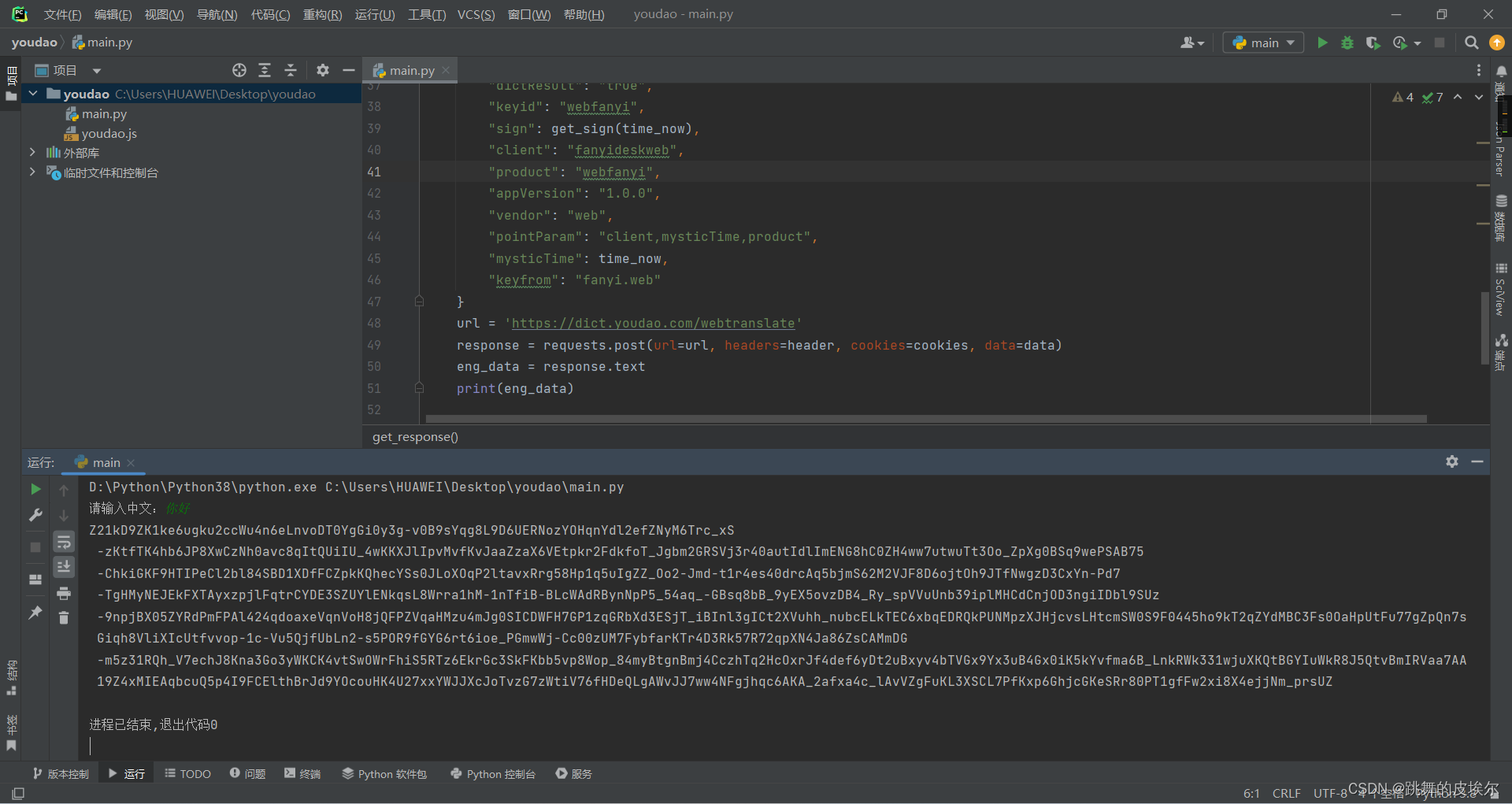Toggle scroll-to-end in the console

pos(64,567)
